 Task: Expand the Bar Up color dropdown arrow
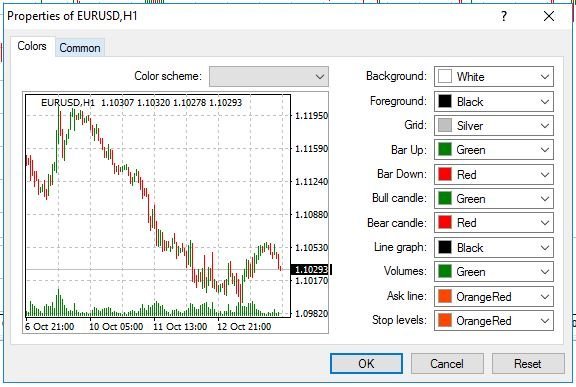pyautogui.click(x=544, y=150)
